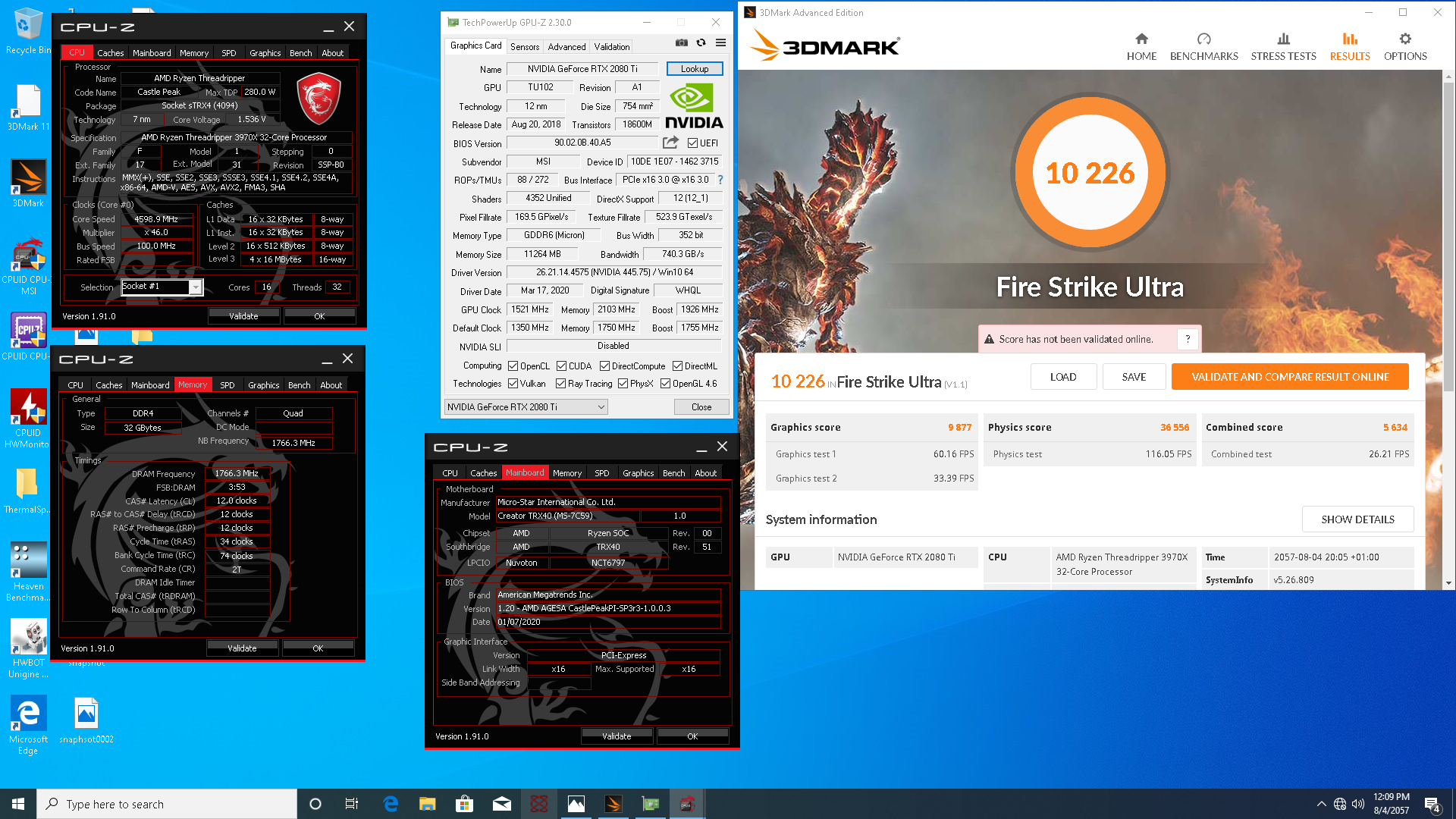This screenshot has height=819, width=1456.
Task: Click OK in CPU-Z Memory window
Action: click(318, 648)
